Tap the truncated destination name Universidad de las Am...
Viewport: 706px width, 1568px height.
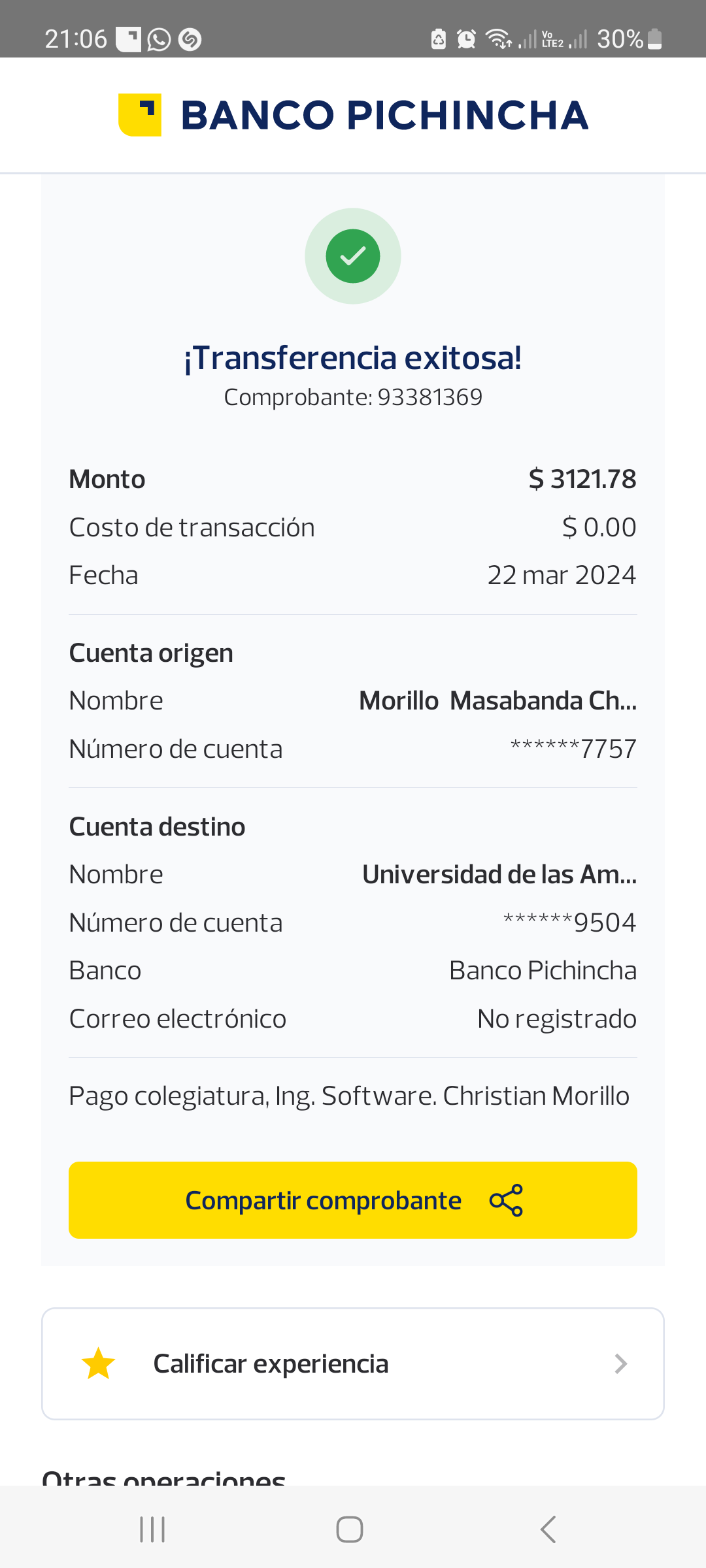(499, 875)
